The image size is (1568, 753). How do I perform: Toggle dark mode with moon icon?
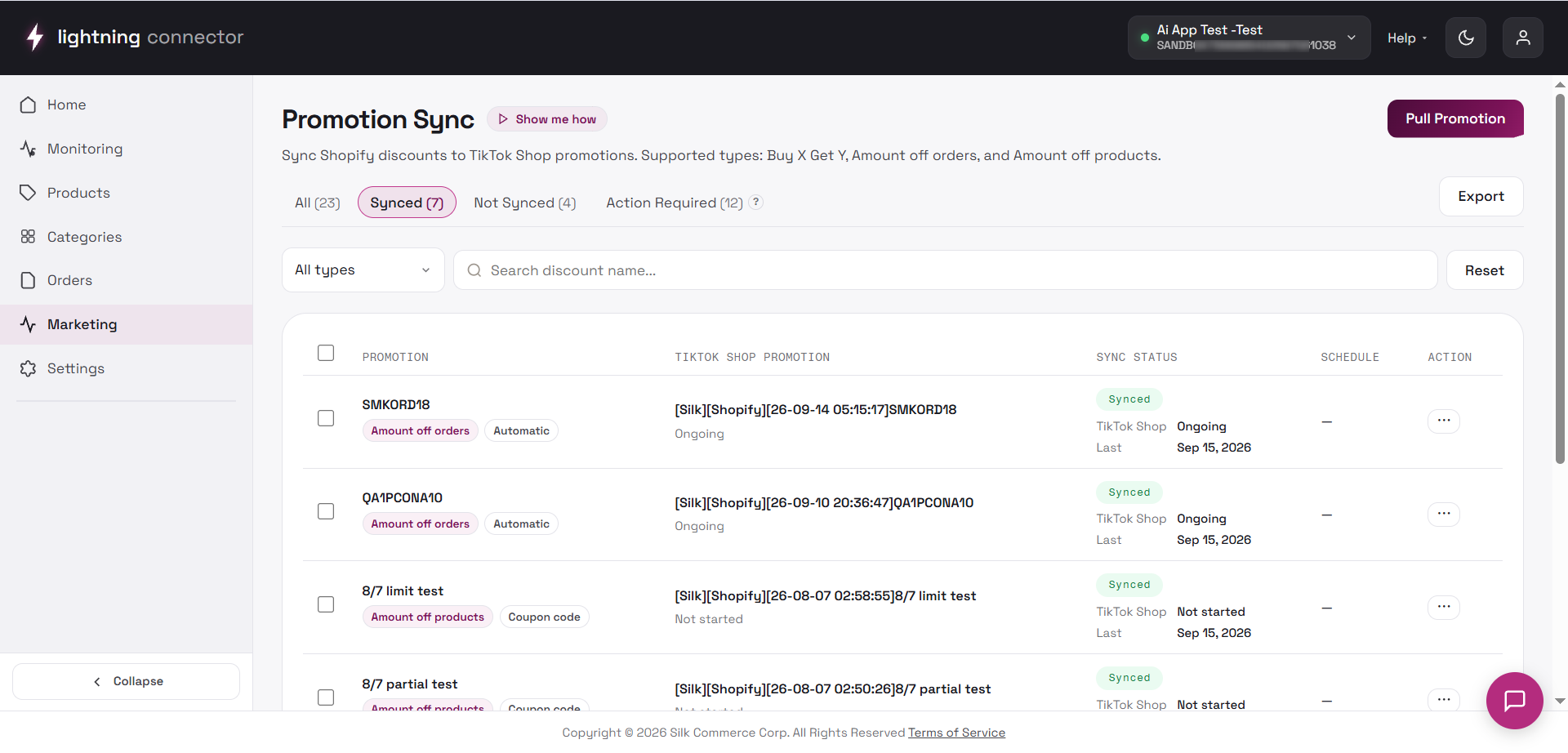1466,38
